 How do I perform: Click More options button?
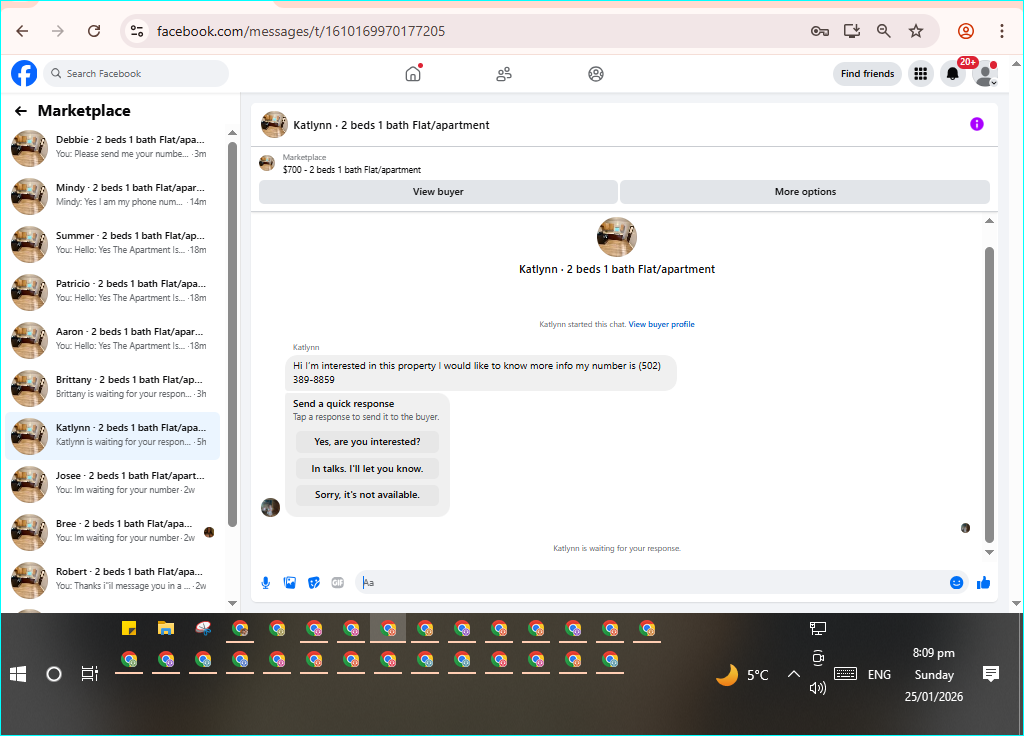pos(805,191)
